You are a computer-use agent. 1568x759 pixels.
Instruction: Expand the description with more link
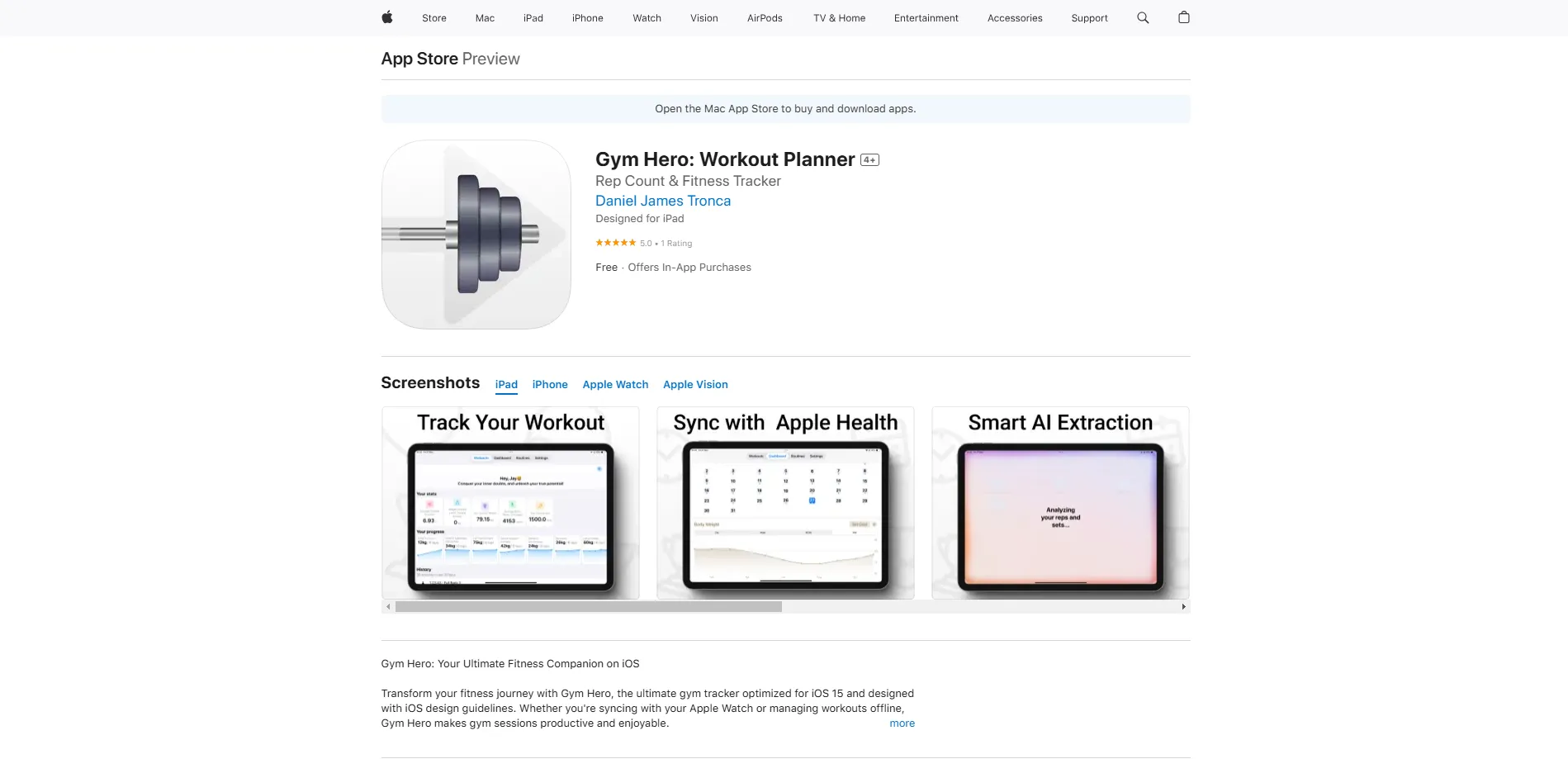coord(902,723)
